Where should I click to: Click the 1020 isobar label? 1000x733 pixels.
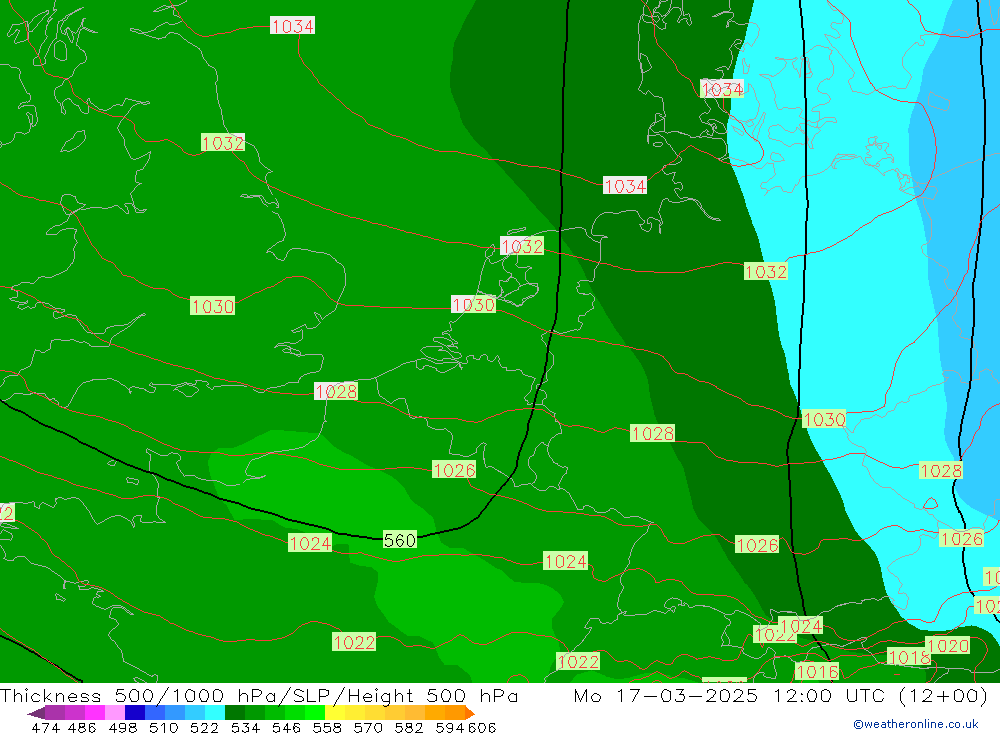coord(948,646)
